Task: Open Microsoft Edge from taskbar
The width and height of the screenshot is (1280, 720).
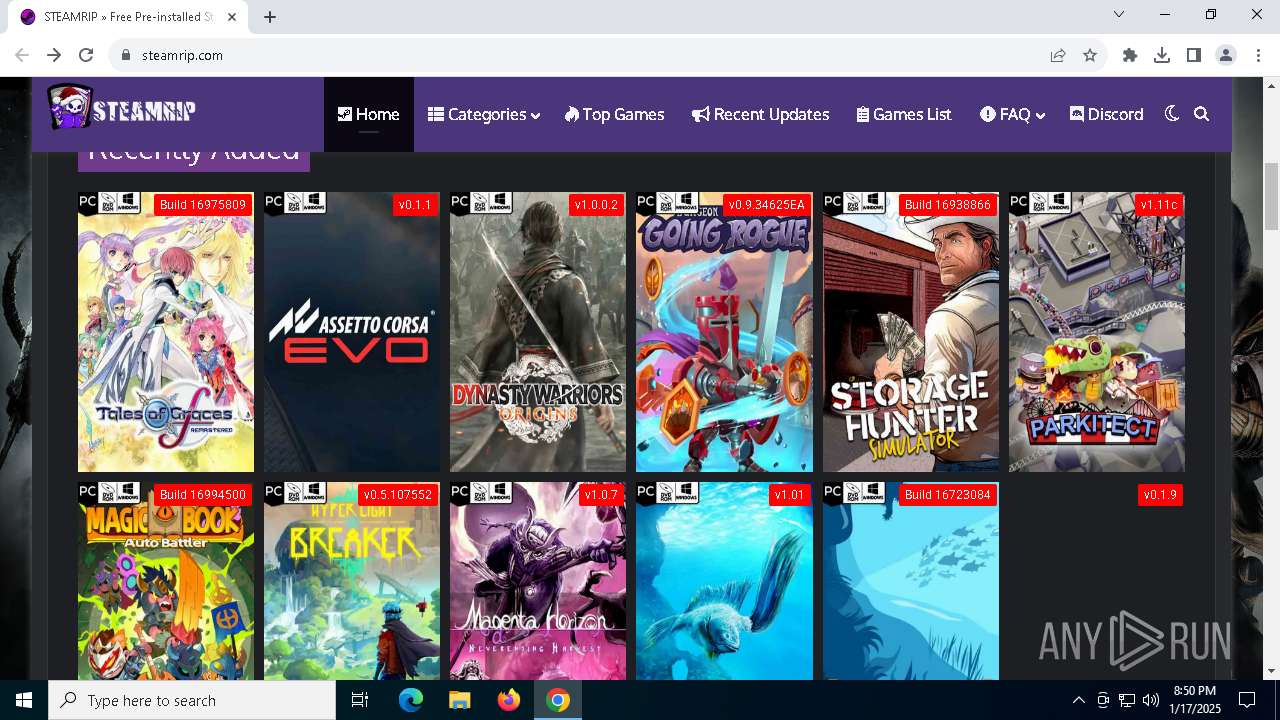Action: [411, 700]
